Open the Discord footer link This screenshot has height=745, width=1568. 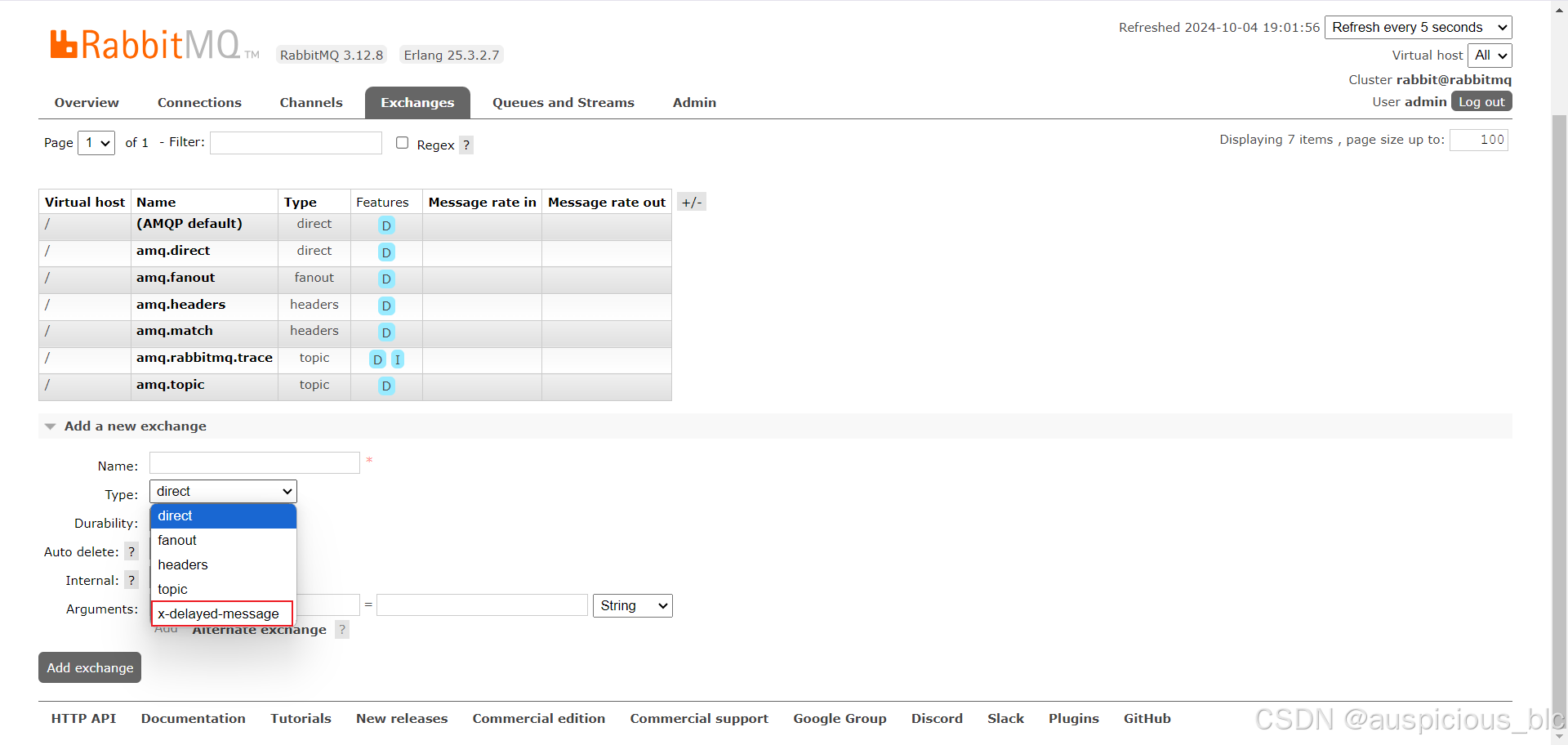coord(937,718)
